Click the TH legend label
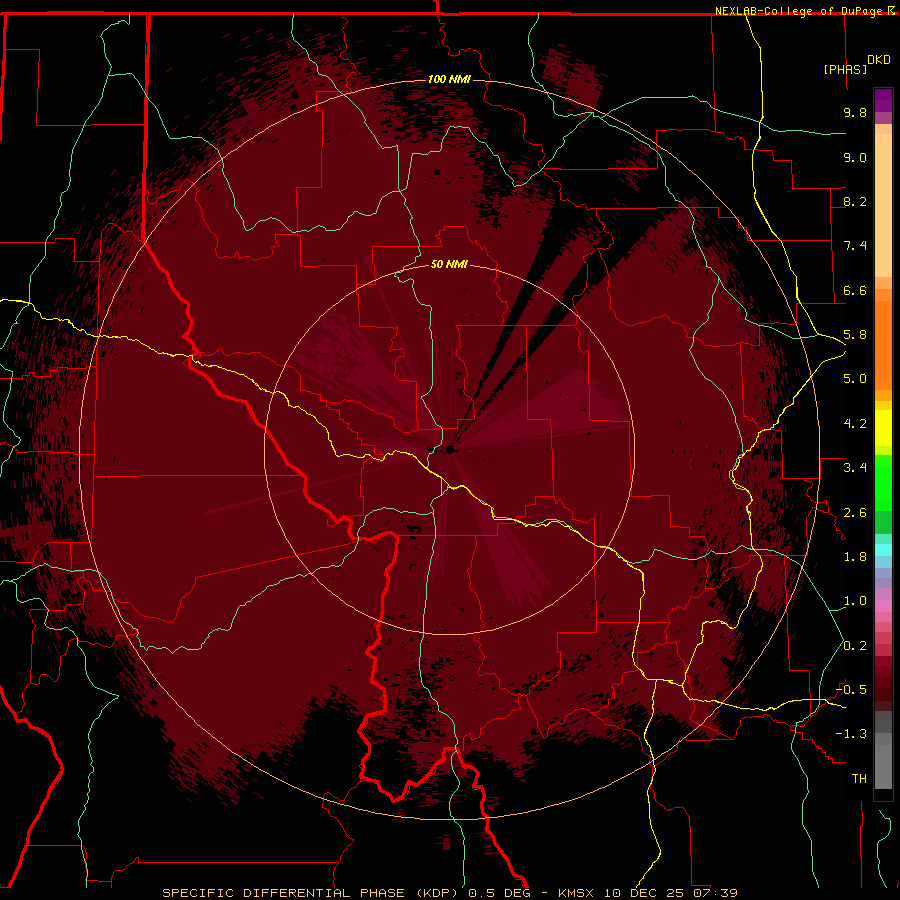This screenshot has width=900, height=900. pyautogui.click(x=859, y=779)
